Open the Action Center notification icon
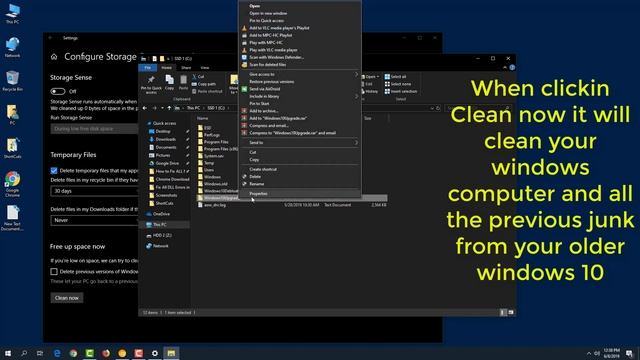640x360 pixels. [629, 353]
